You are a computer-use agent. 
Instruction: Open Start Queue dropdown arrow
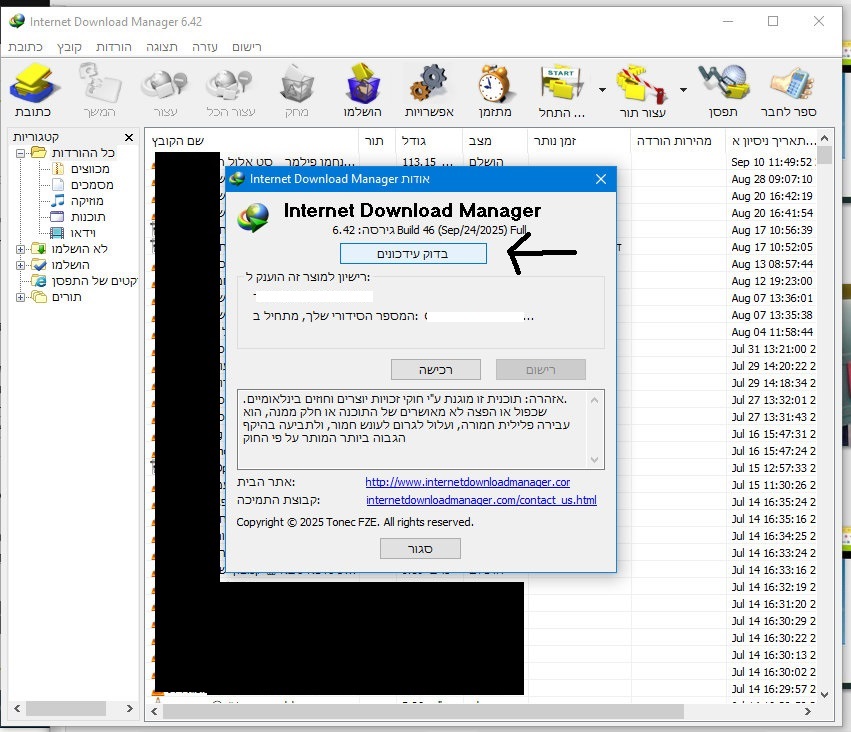602,90
